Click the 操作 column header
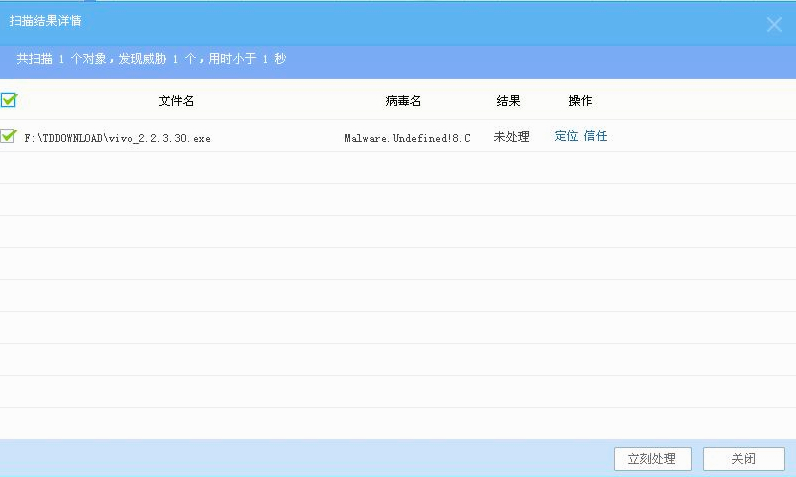This screenshot has width=796, height=477. tap(580, 101)
